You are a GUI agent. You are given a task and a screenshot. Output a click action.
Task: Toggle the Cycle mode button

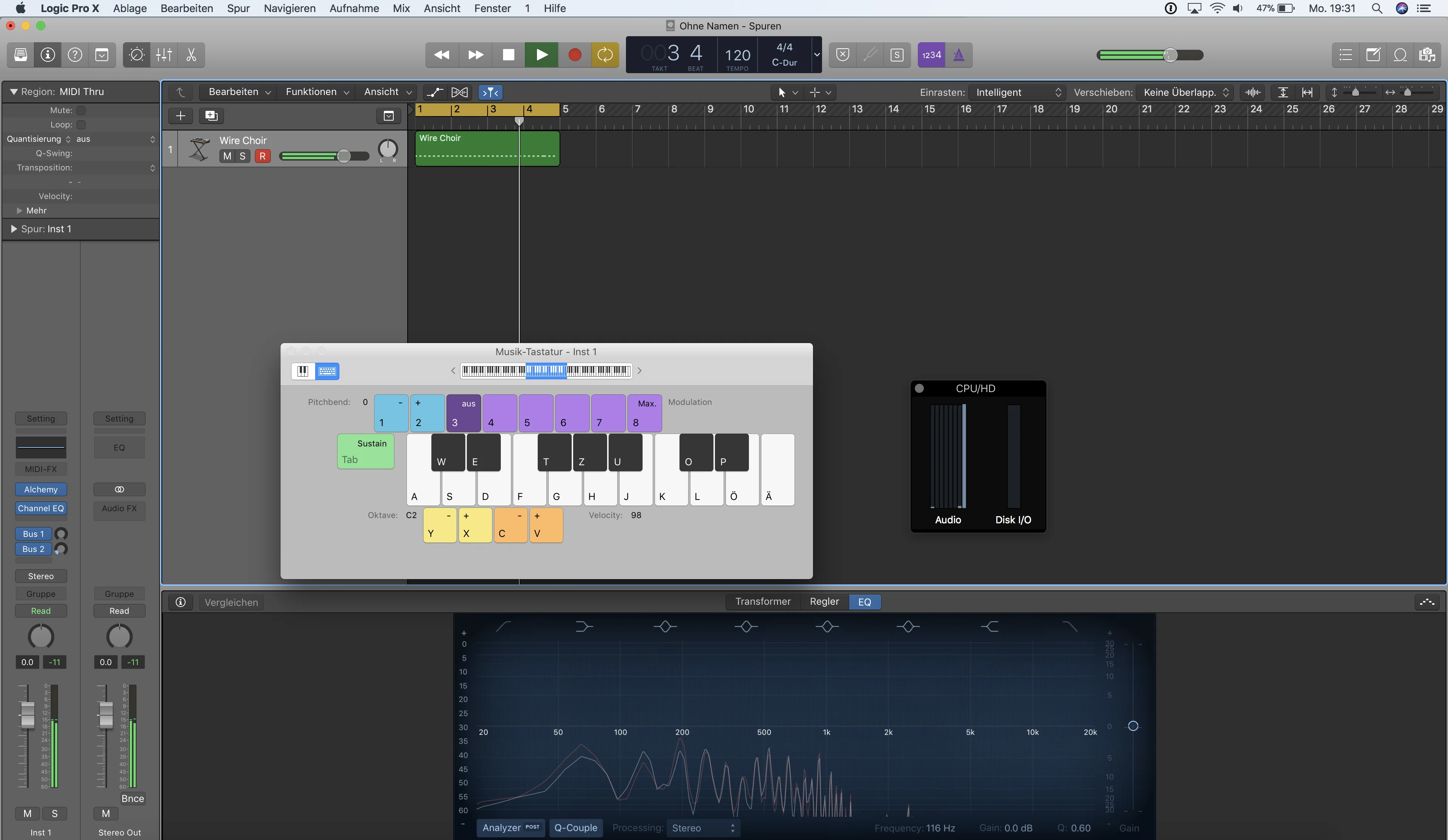point(605,55)
